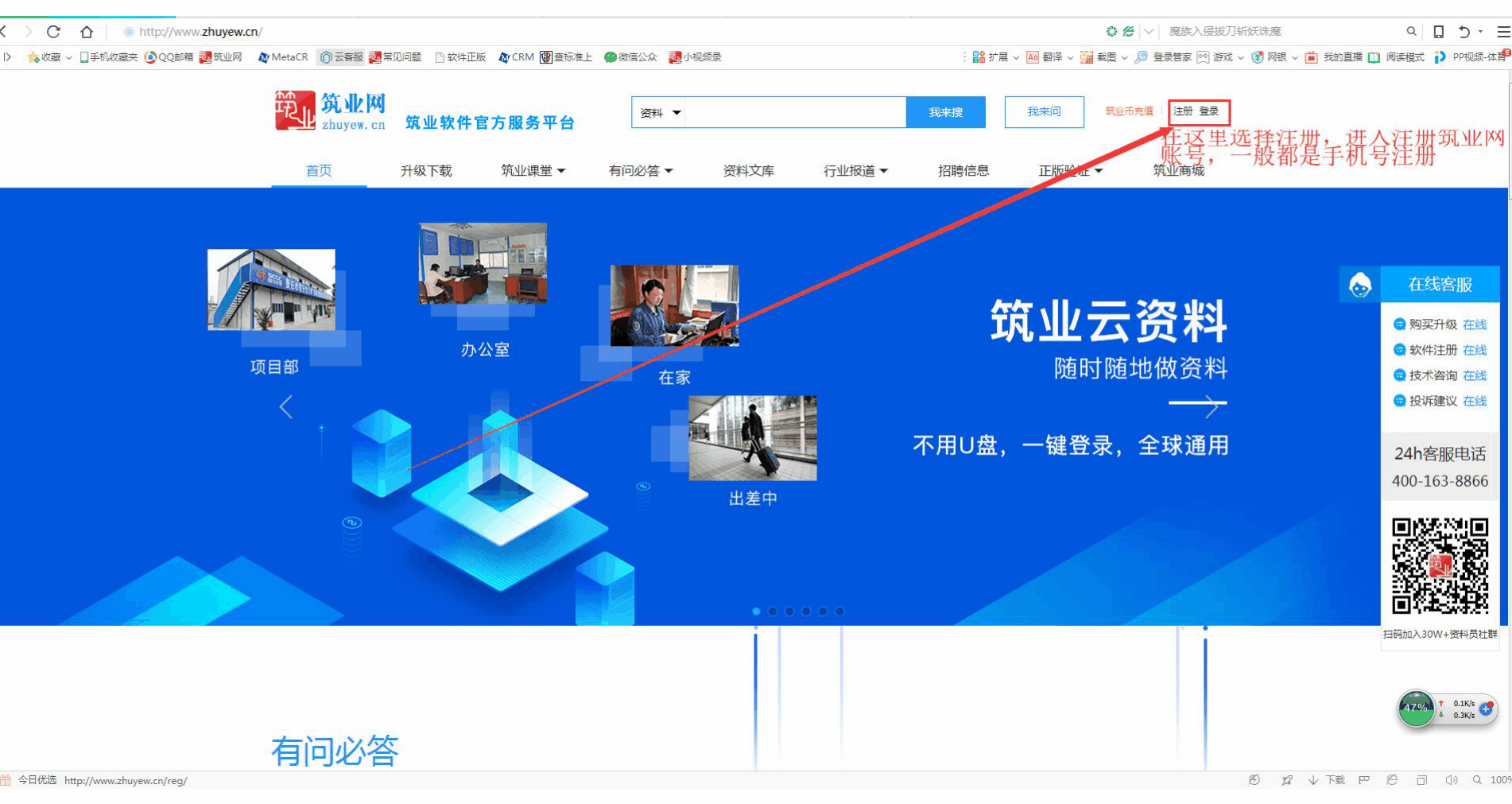
Task: Open the 升级下载 navigation tab
Action: coord(426,171)
